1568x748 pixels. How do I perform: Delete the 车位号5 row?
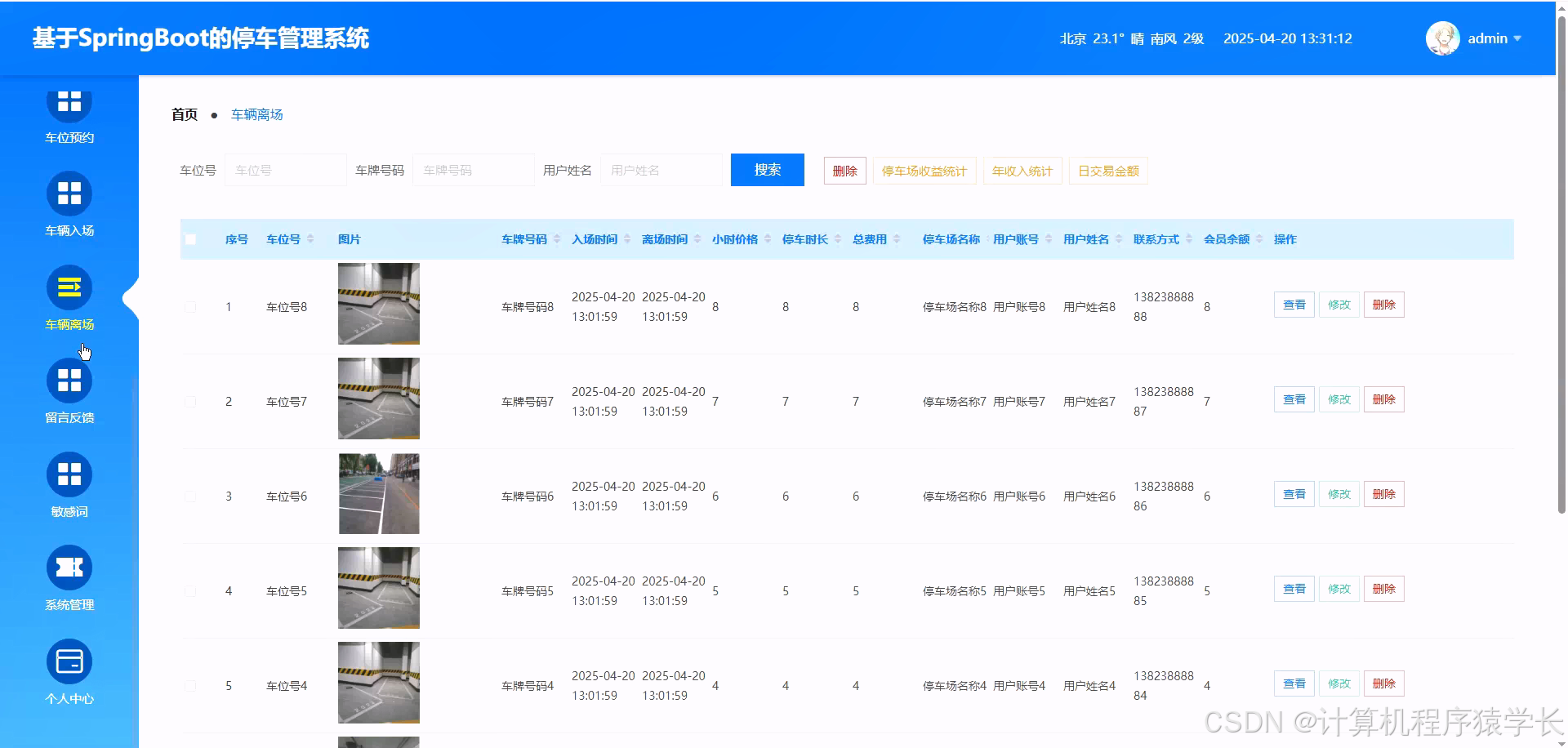point(1383,589)
